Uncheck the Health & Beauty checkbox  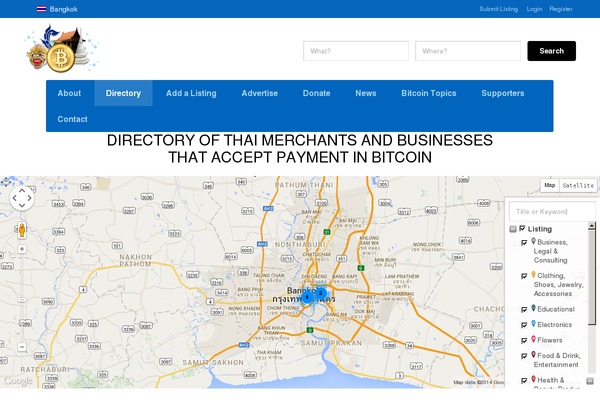(524, 380)
